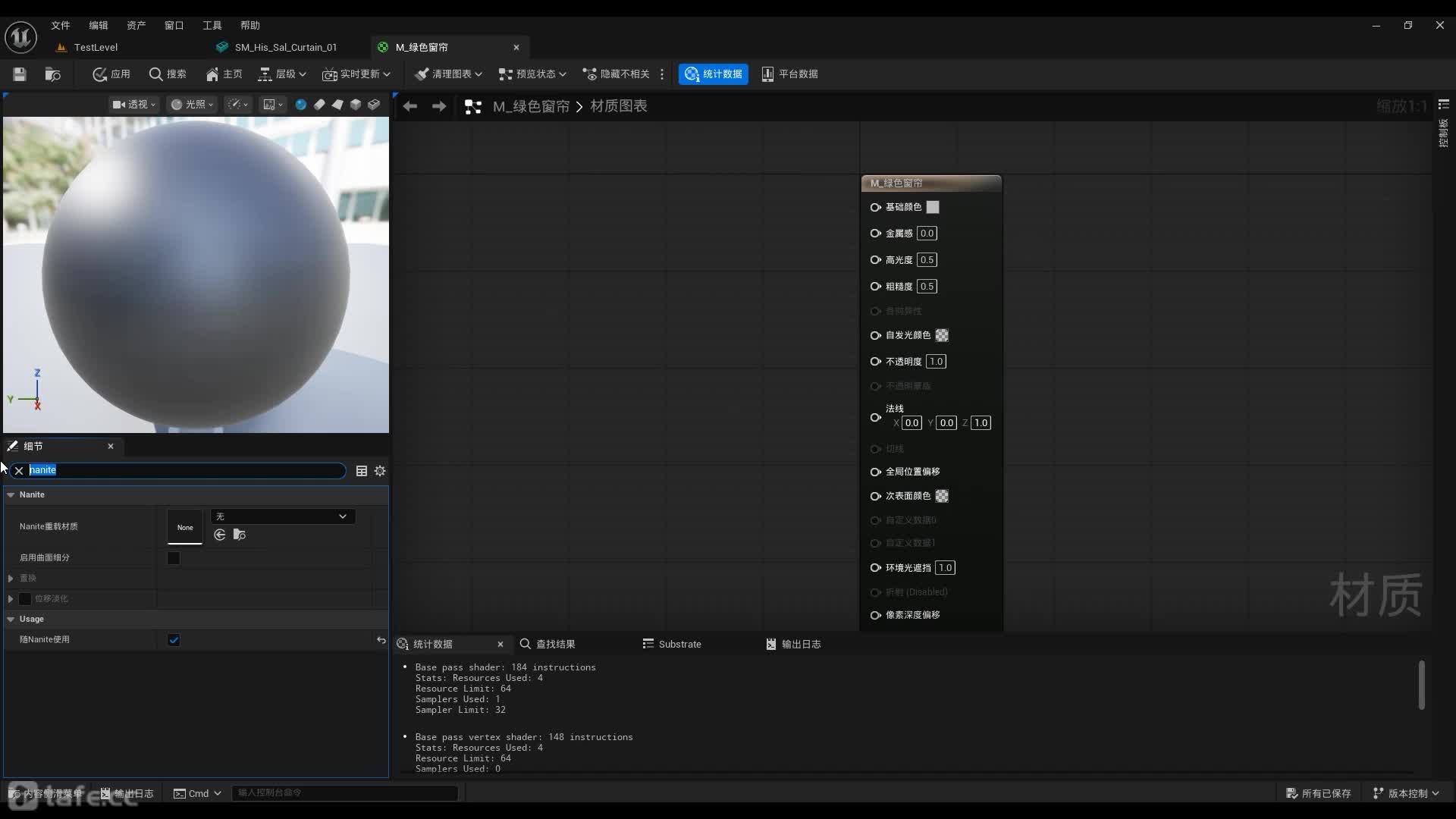The height and width of the screenshot is (819, 1456).
Task: Select the cylinder preview mesh icon
Action: click(x=319, y=105)
